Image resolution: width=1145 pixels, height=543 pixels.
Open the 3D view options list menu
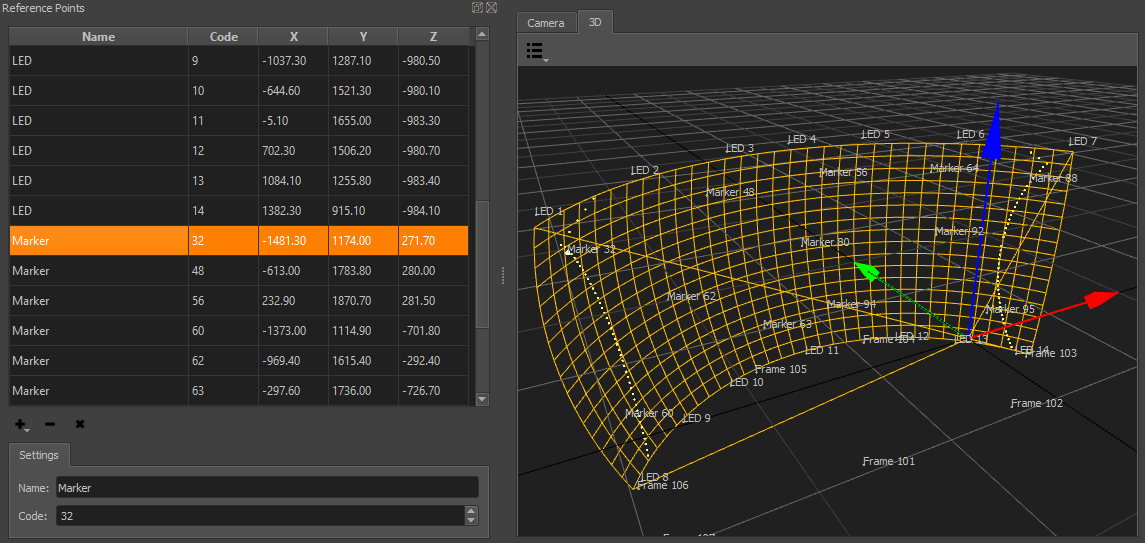(x=536, y=51)
